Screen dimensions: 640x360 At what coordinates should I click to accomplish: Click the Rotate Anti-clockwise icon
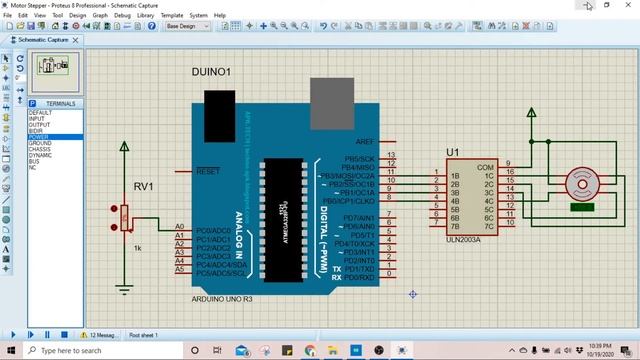[x=20, y=68]
